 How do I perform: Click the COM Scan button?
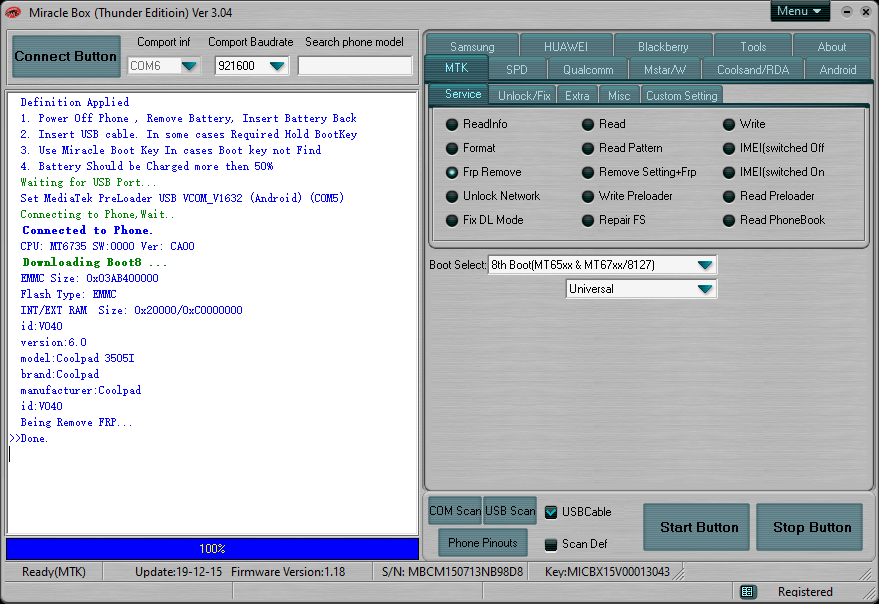tap(455, 511)
